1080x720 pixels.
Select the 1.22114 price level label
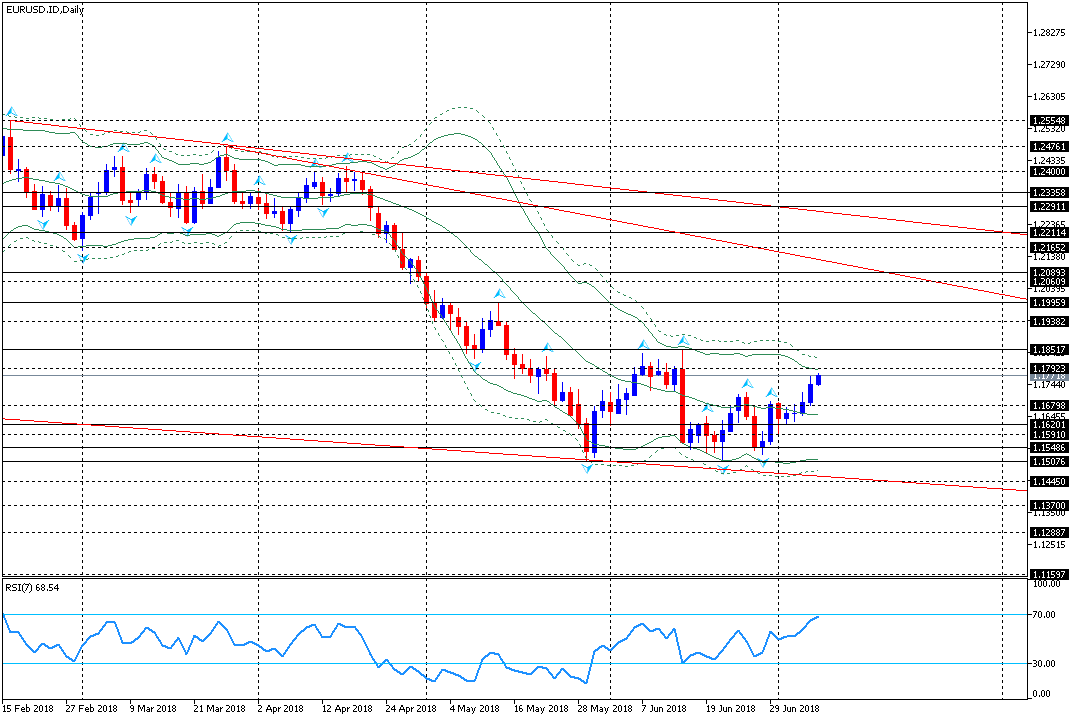[1049, 233]
